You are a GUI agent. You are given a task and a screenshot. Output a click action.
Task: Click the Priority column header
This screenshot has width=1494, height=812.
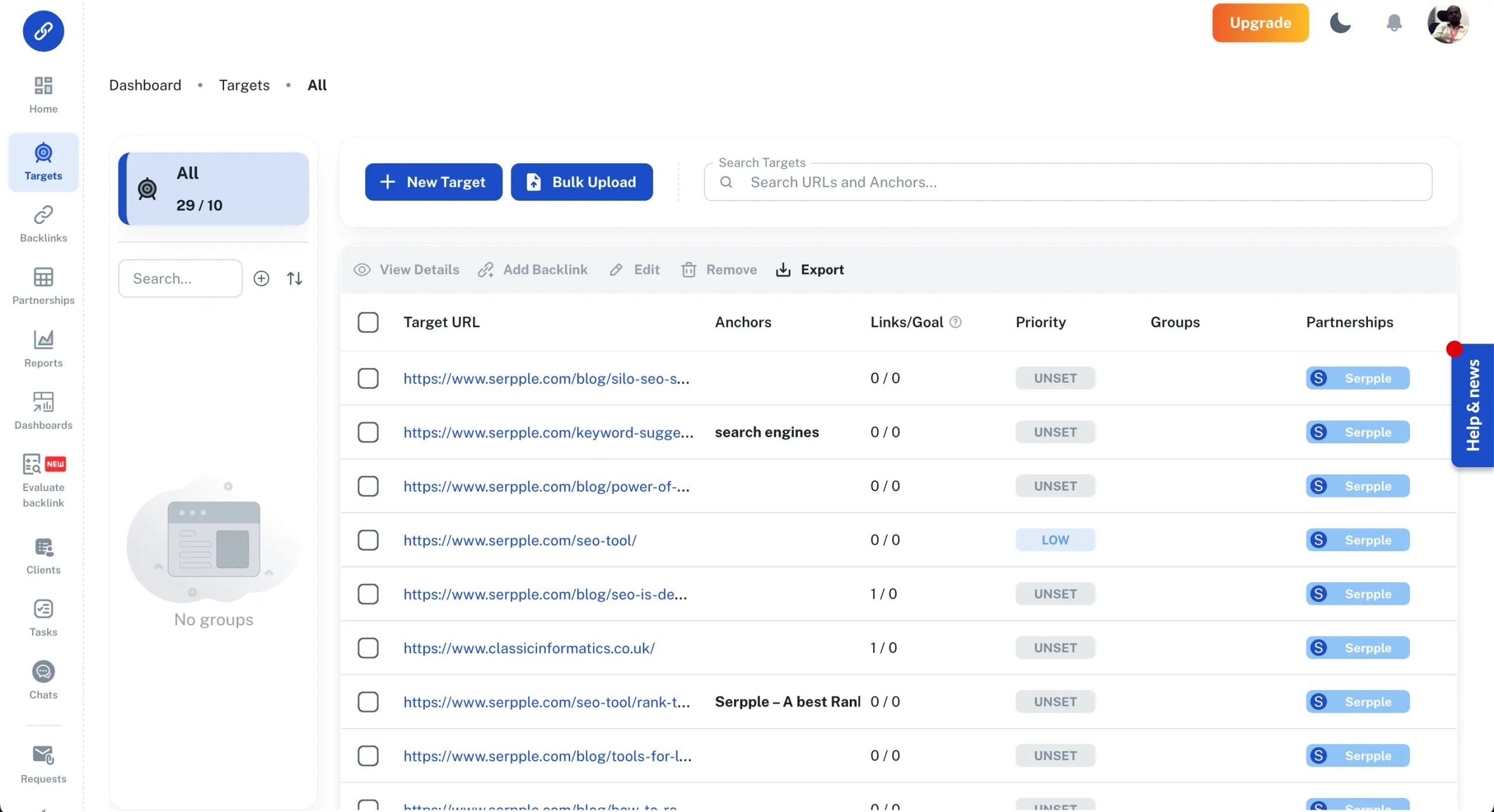tap(1041, 322)
